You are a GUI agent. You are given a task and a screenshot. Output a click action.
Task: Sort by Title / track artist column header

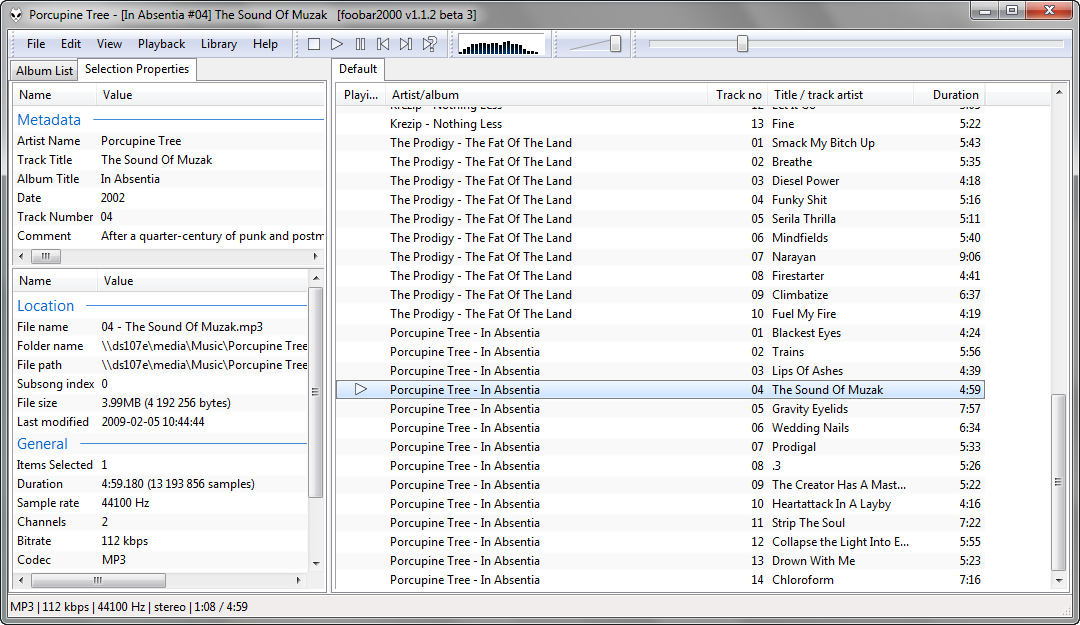coord(840,95)
